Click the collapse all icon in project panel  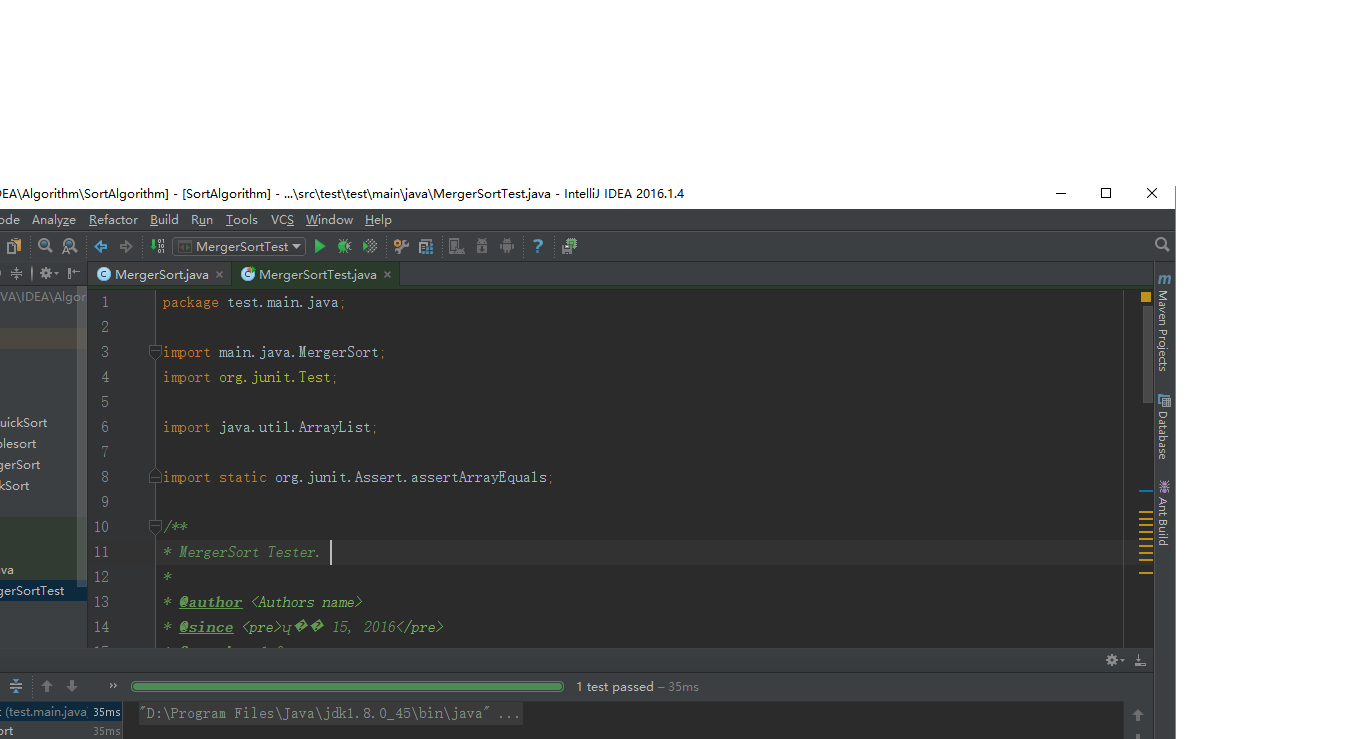16,273
